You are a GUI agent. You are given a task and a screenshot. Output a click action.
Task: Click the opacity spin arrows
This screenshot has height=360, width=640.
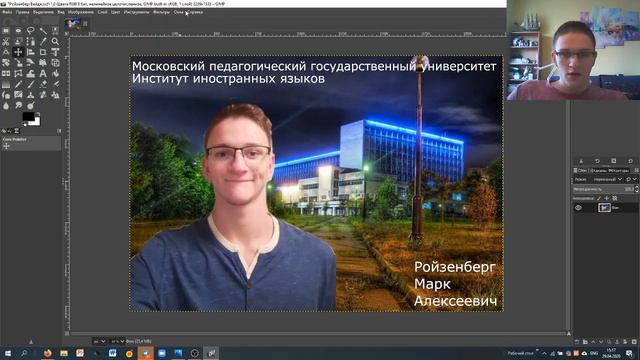(637, 189)
